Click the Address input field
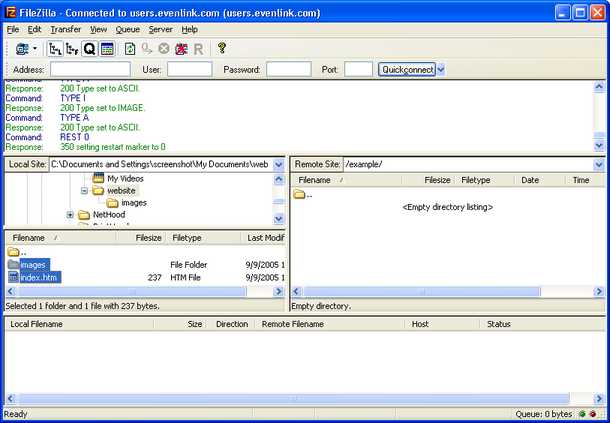The width and height of the screenshot is (610, 423). (90, 70)
